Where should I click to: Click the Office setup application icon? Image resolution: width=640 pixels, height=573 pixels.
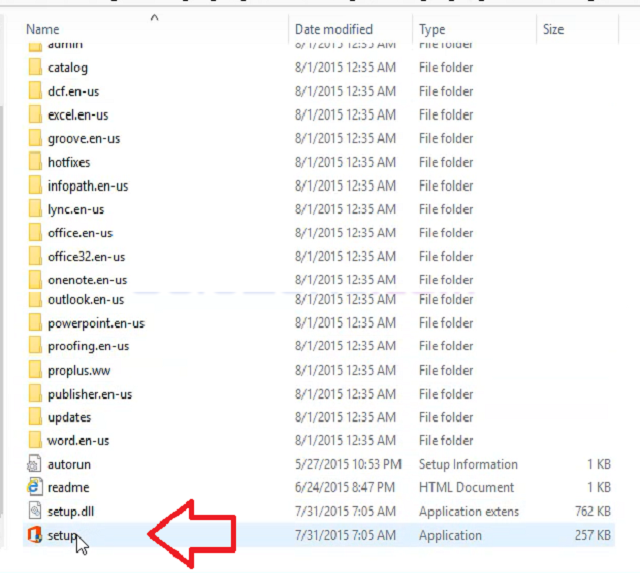click(x=34, y=535)
